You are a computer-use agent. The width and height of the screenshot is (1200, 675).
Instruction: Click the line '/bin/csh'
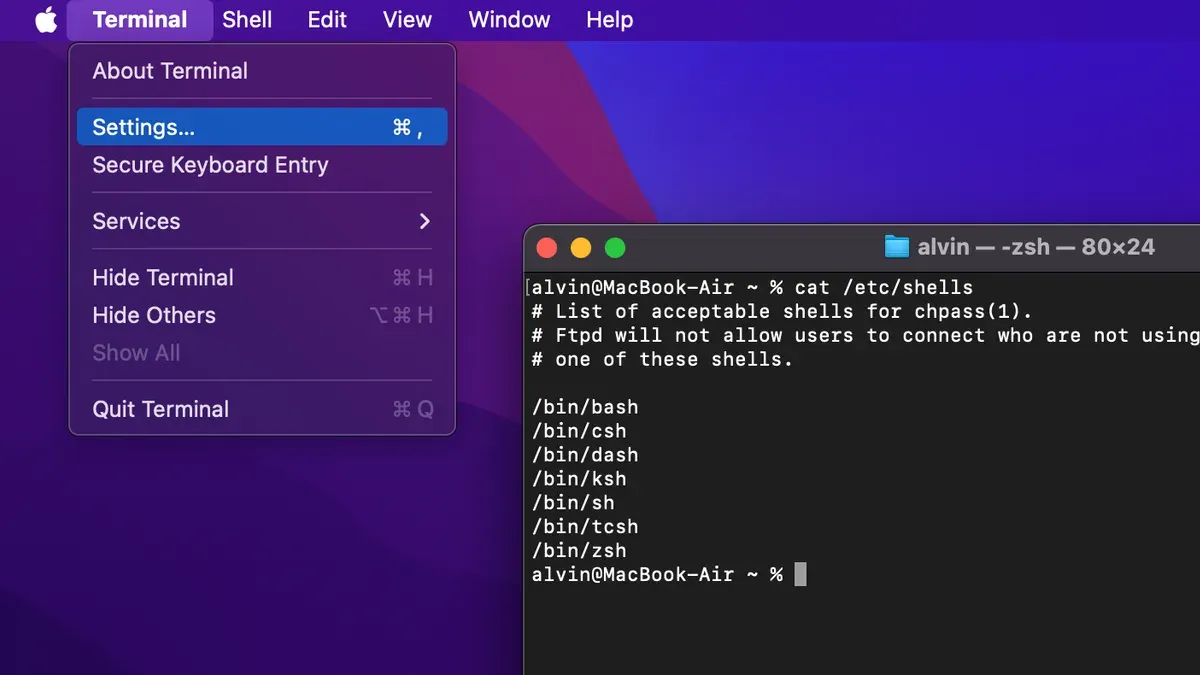tap(579, 431)
